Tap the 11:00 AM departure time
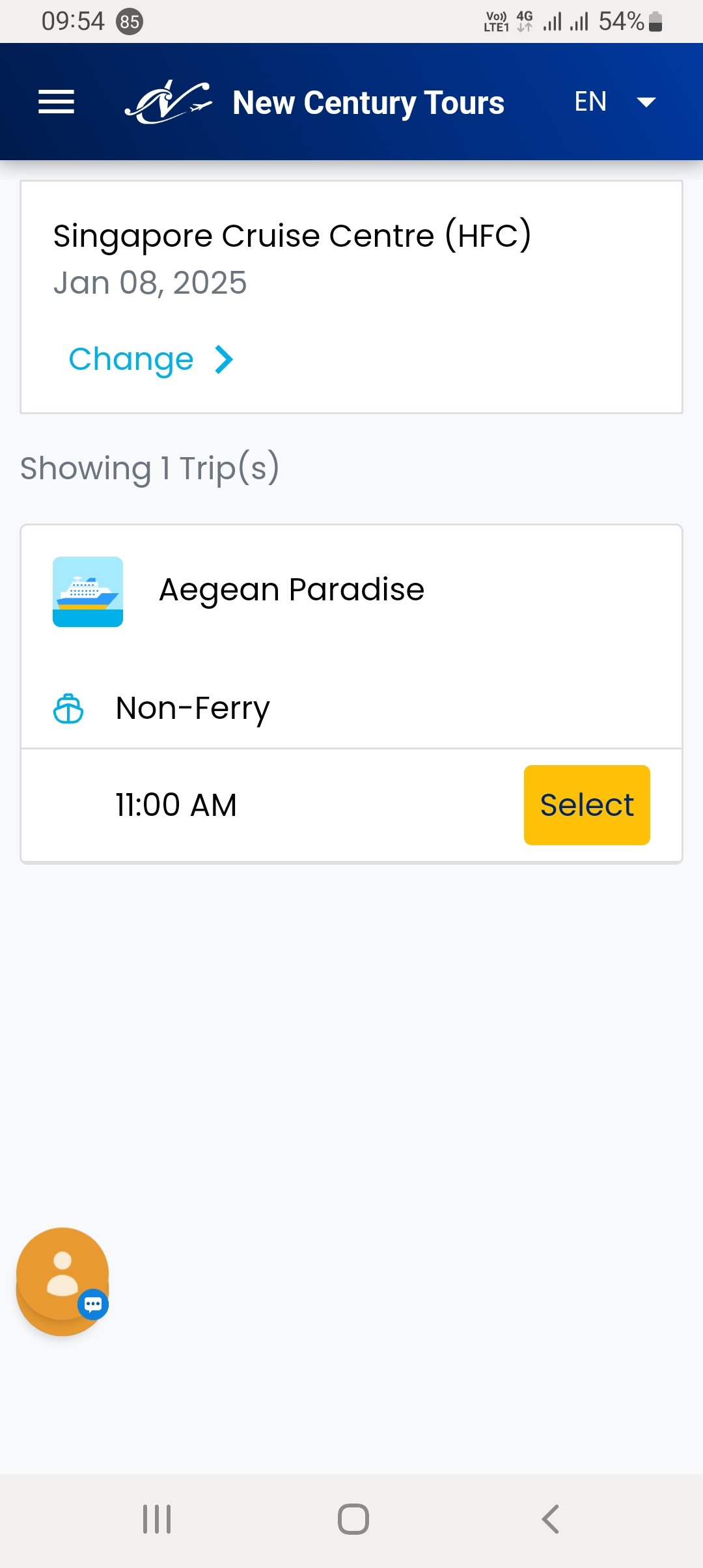Viewport: 703px width, 1568px height. pos(176,805)
